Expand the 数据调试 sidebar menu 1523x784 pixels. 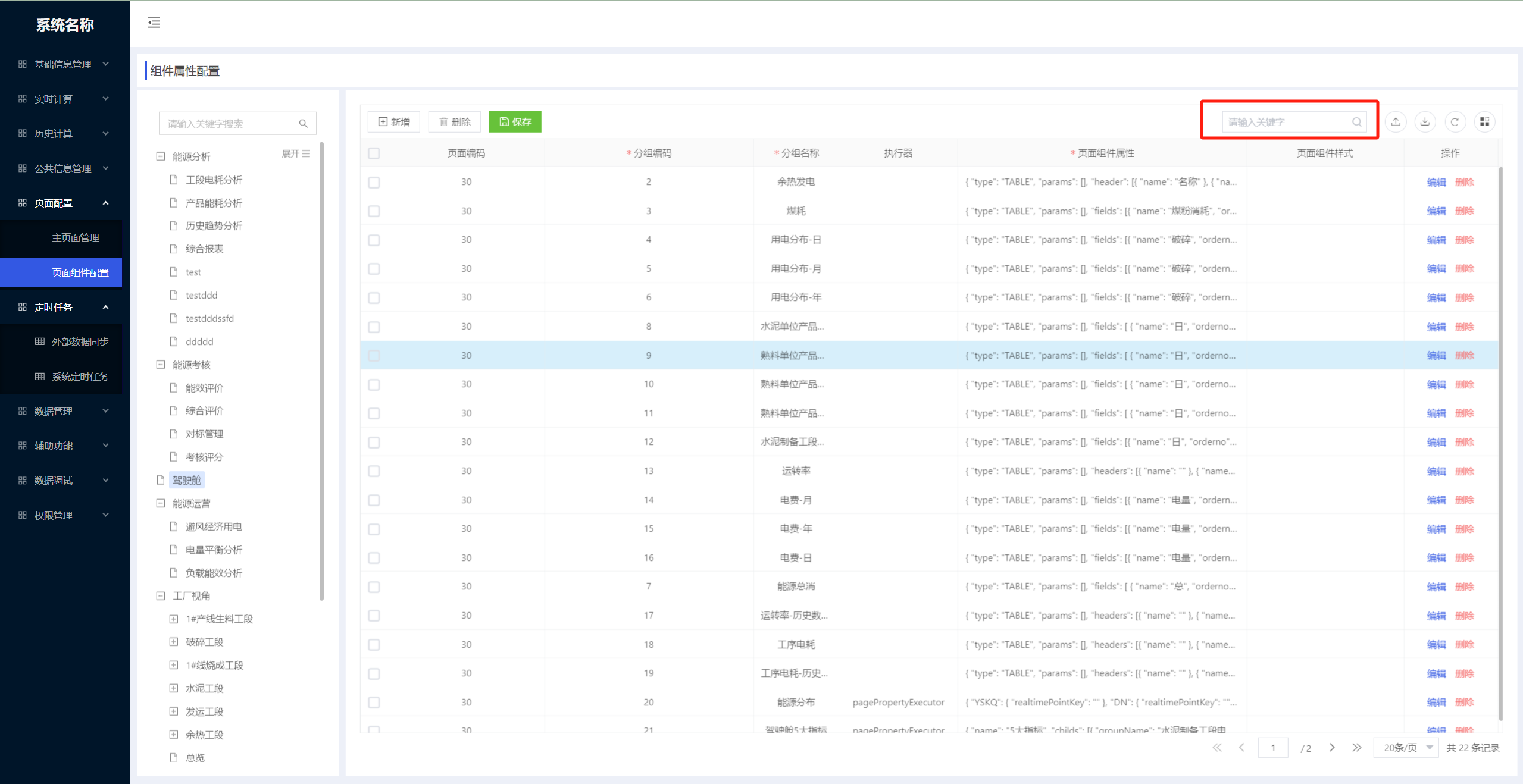[x=65, y=481]
